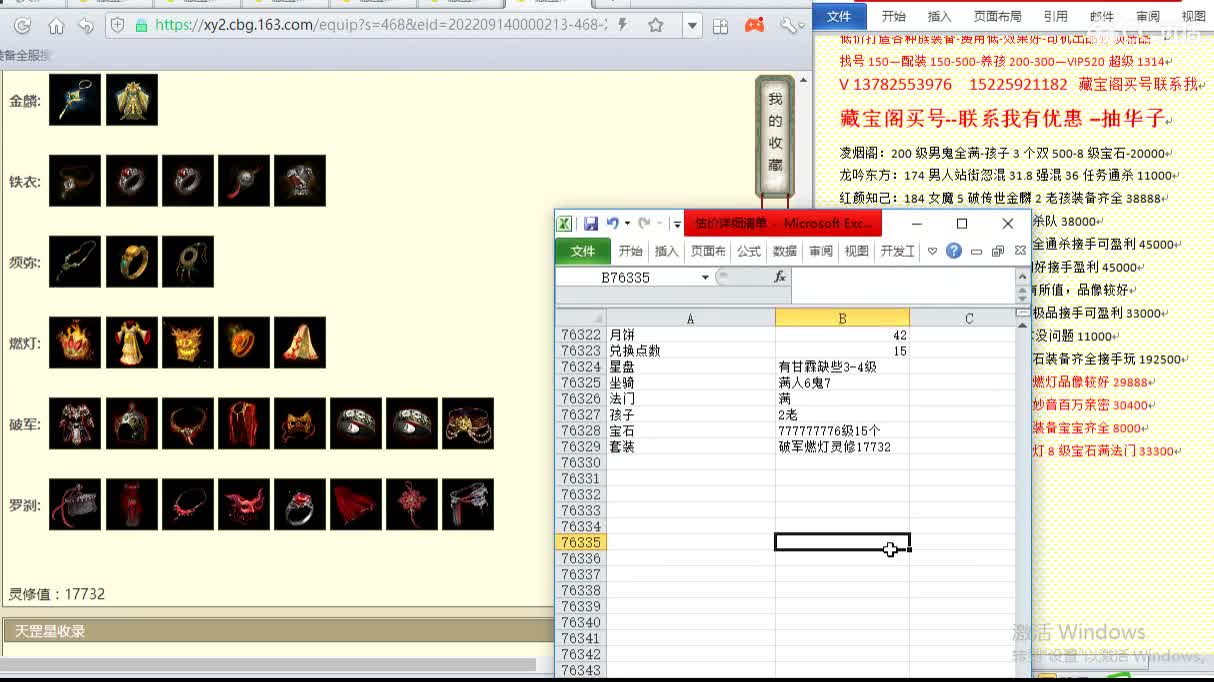
Task: Open the Excel name box dropdown
Action: [705, 277]
